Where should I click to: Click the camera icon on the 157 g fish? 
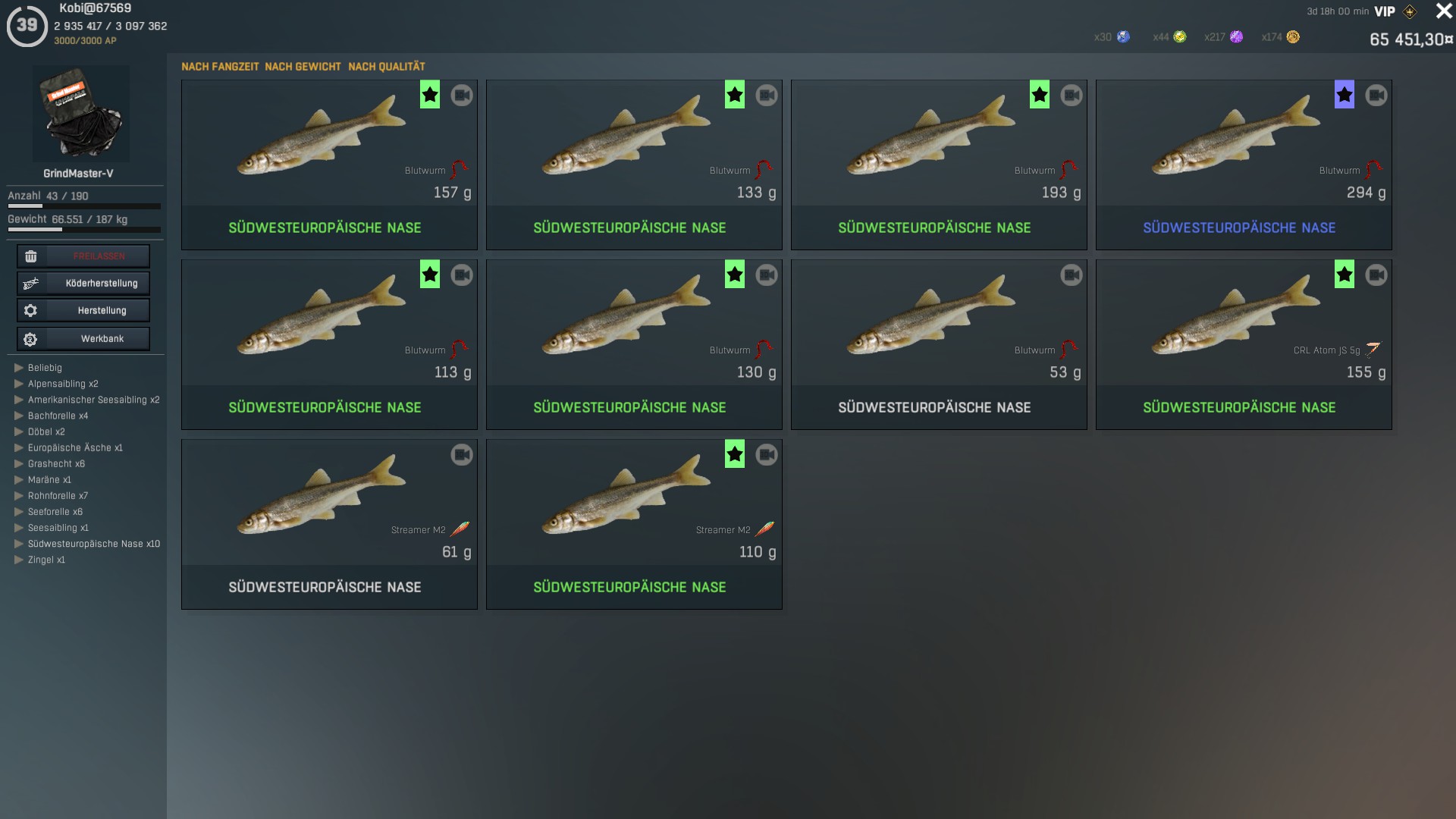pyautogui.click(x=462, y=96)
